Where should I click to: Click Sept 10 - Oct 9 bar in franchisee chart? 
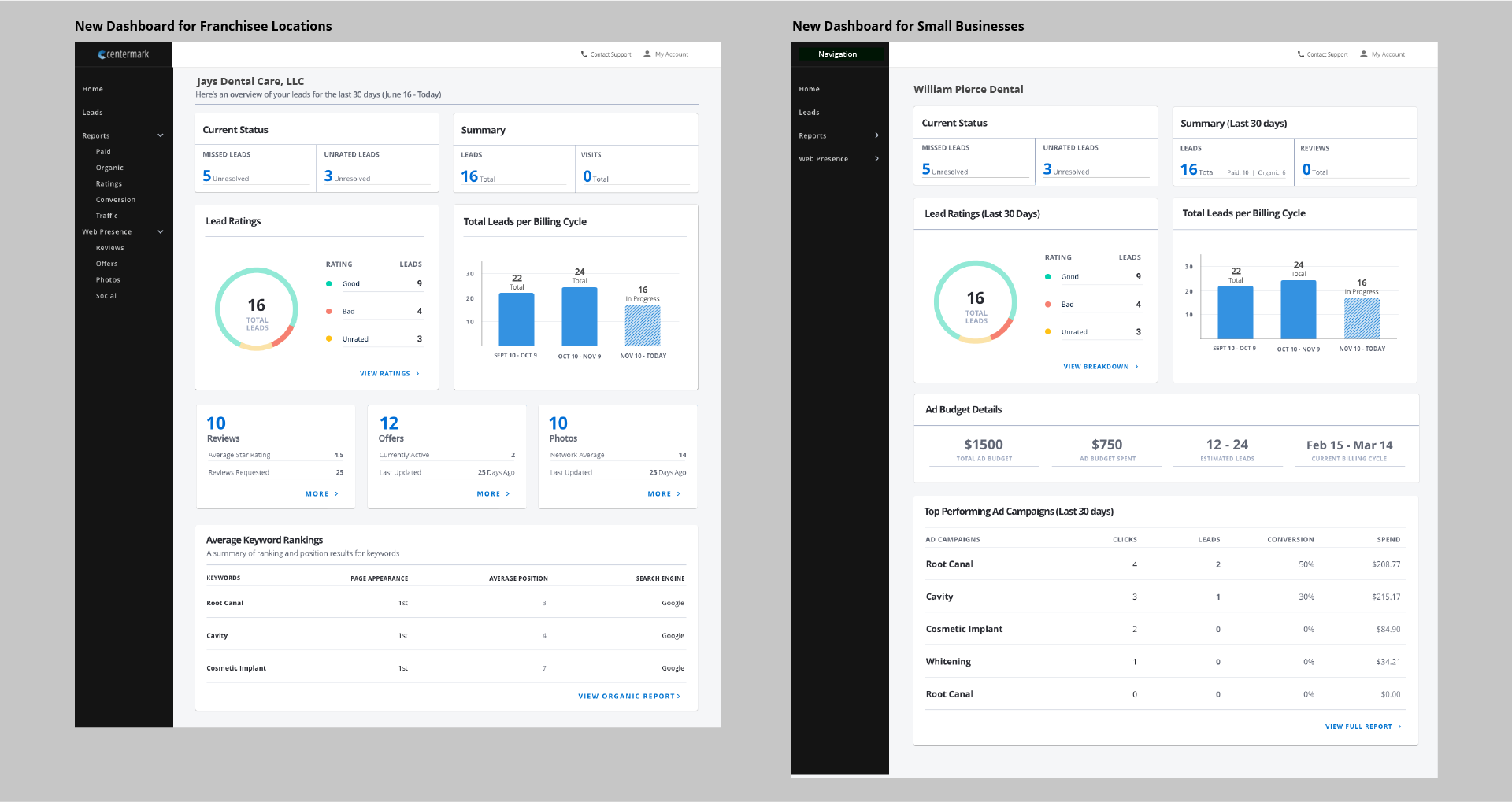(x=517, y=320)
